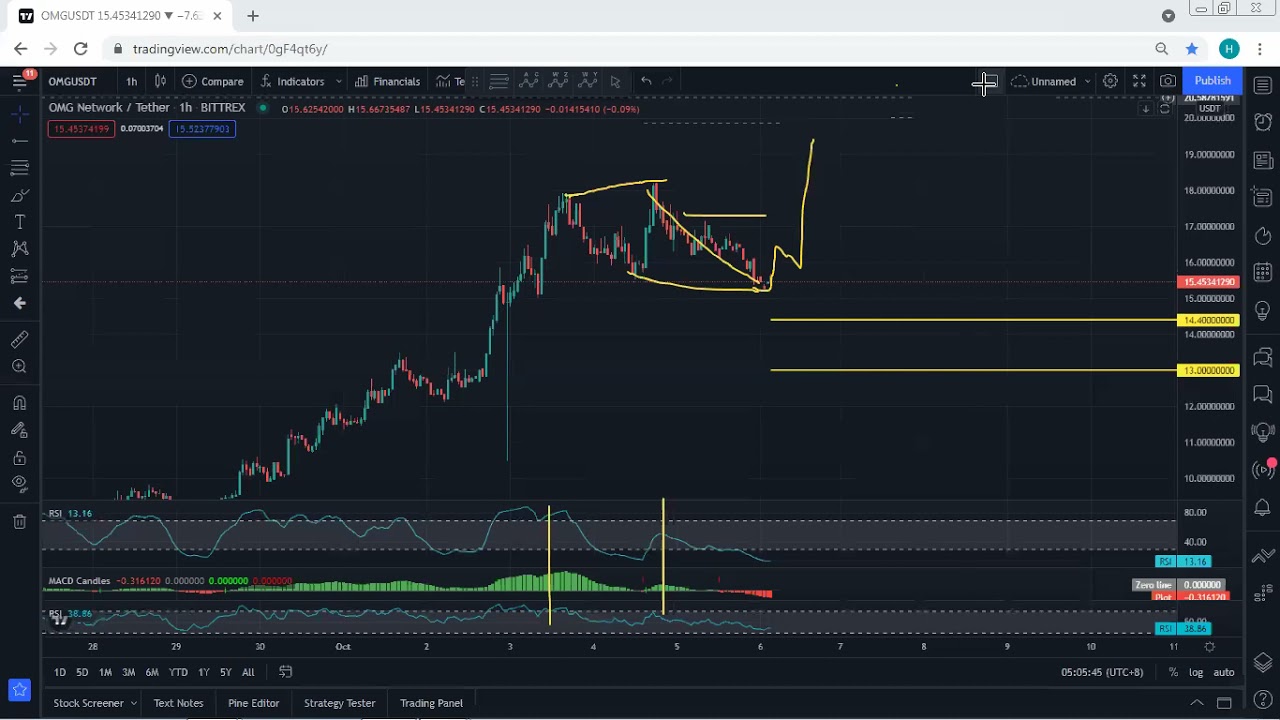Open the economic calendar sidebar icon
The width and height of the screenshot is (1280, 720).
(1262, 272)
